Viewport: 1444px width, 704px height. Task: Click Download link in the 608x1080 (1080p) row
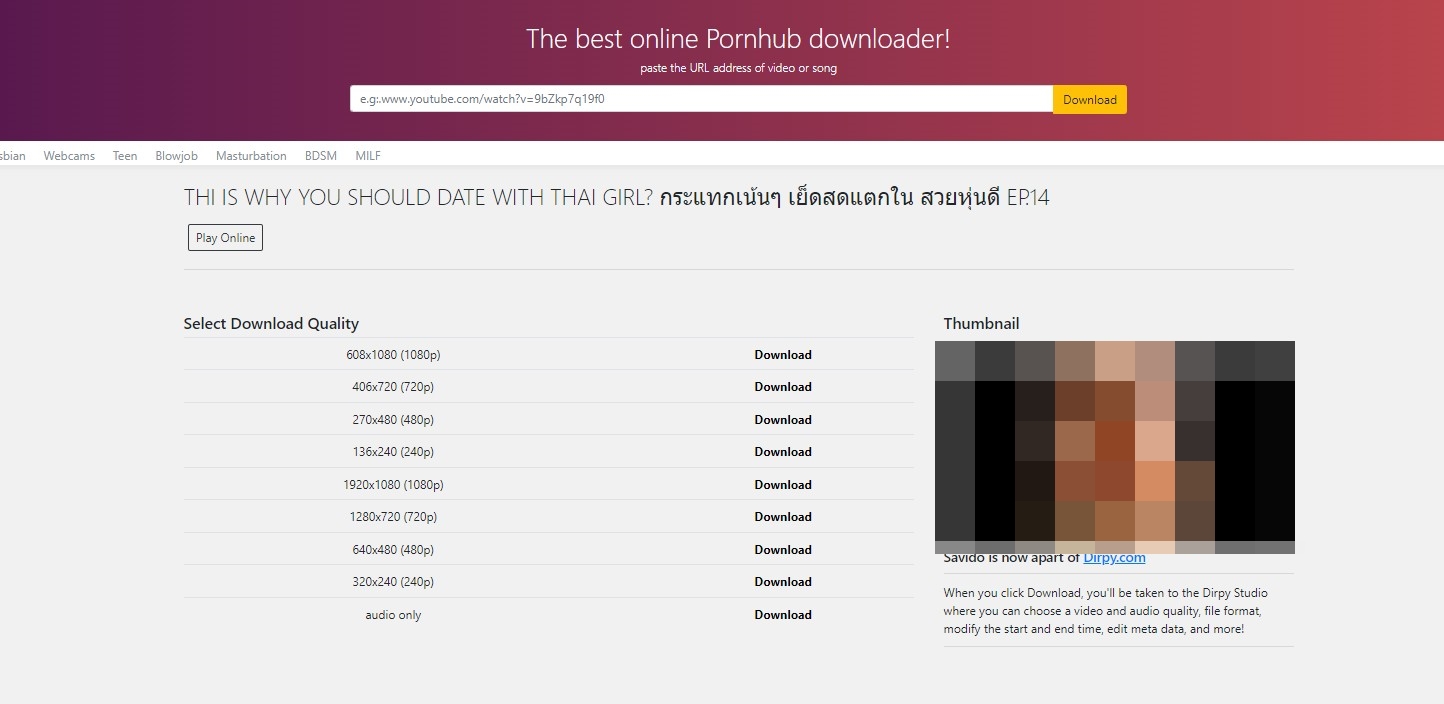783,355
